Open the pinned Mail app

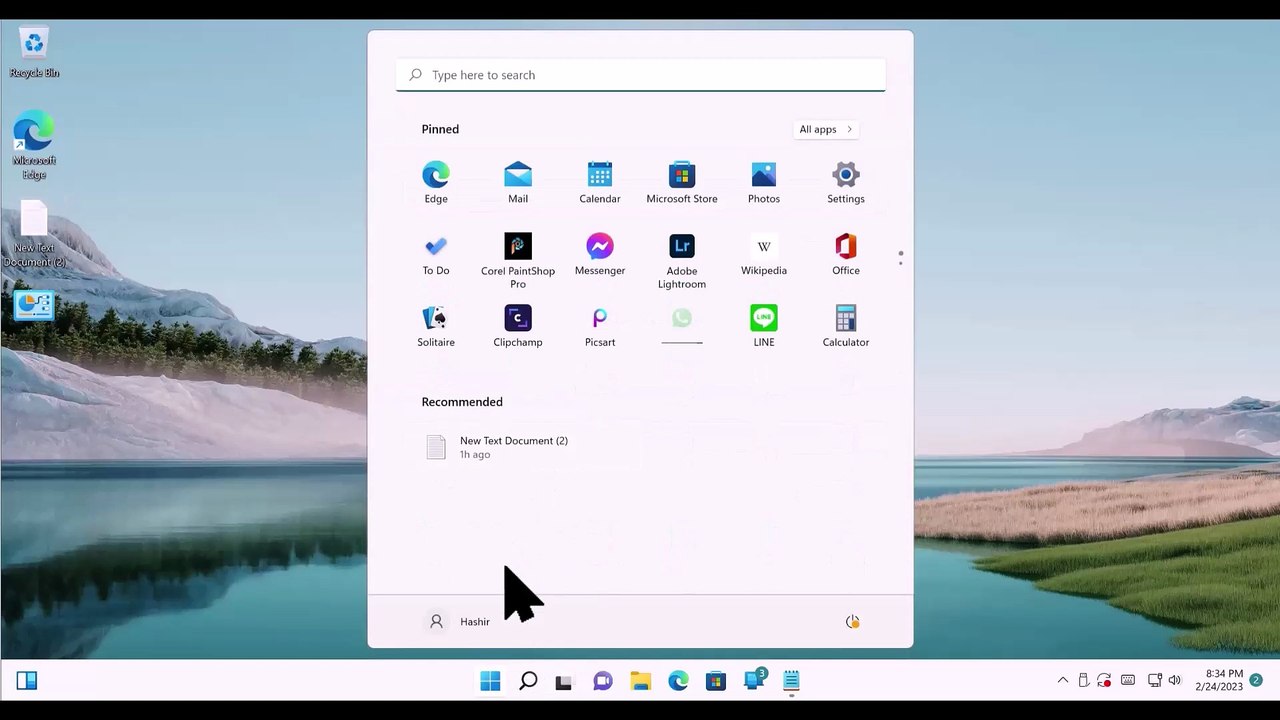[518, 183]
